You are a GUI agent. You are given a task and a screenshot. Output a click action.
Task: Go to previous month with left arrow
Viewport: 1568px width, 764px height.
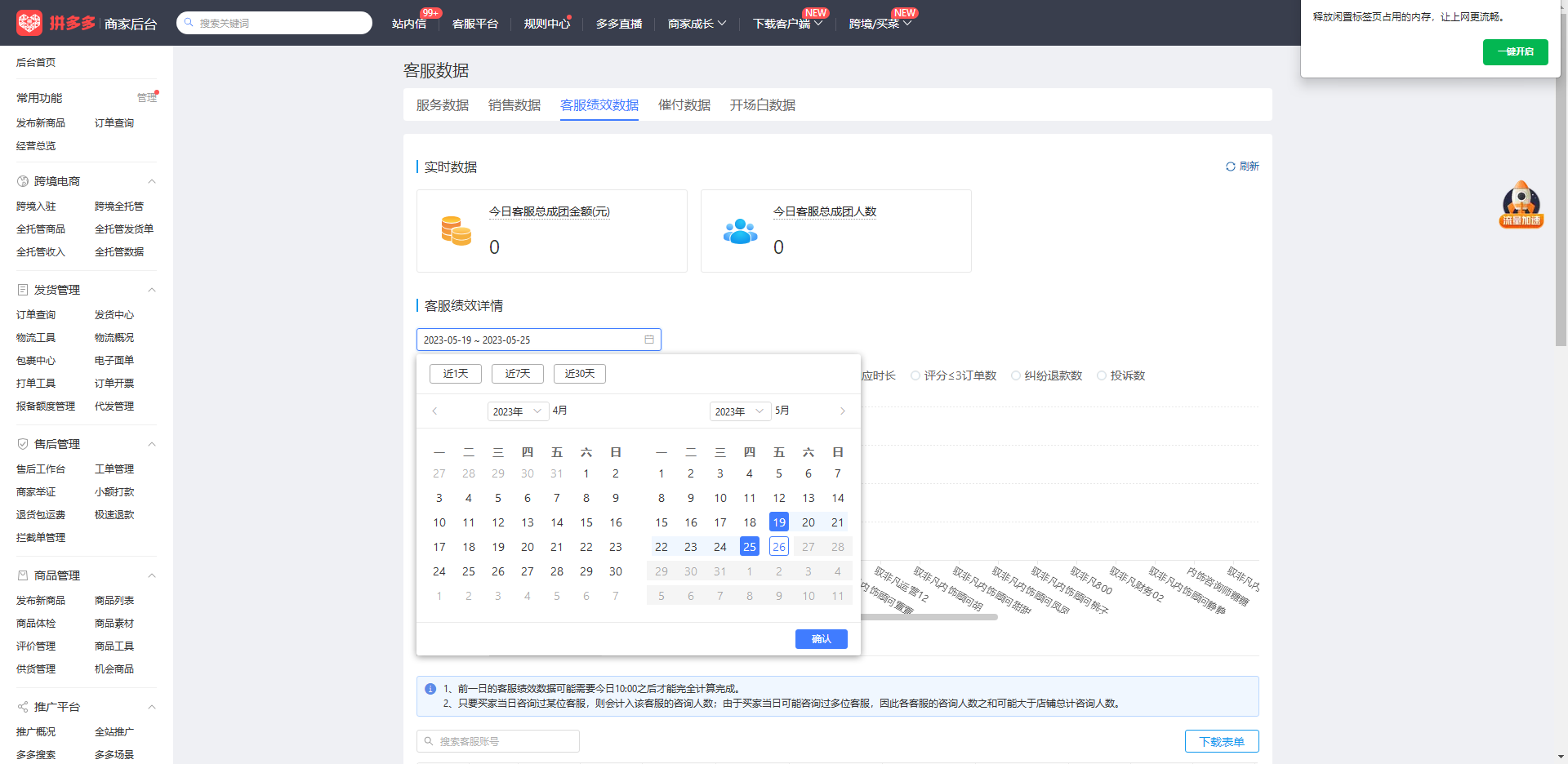tap(434, 411)
